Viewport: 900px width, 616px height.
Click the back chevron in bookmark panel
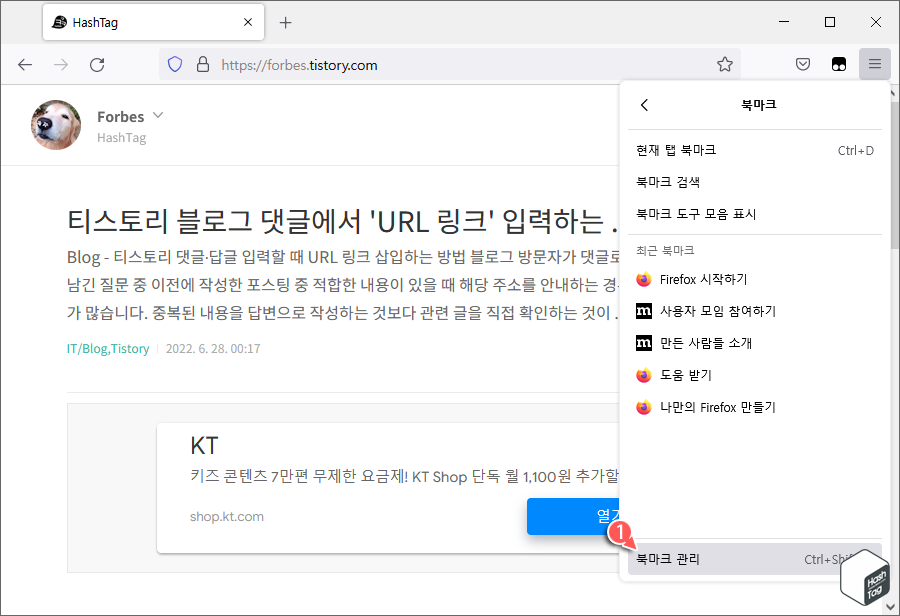click(644, 104)
